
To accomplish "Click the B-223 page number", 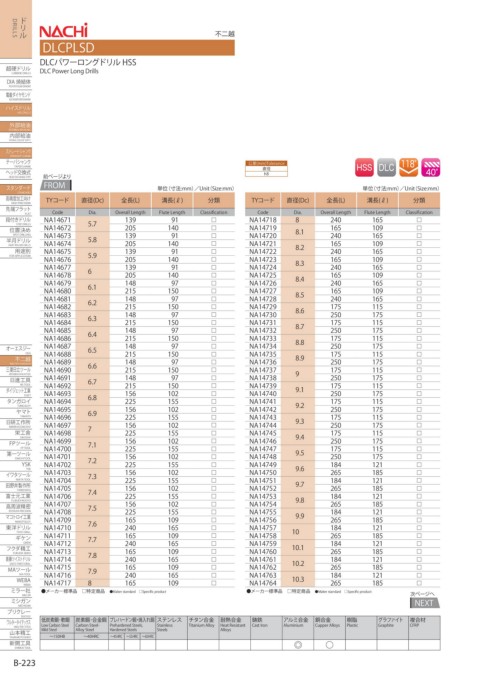I will [x=24, y=663].
